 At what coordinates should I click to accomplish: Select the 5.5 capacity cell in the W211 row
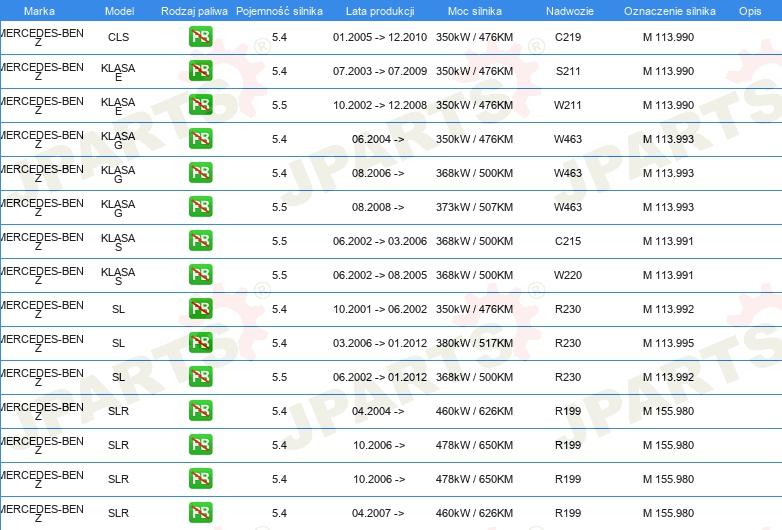click(x=279, y=105)
